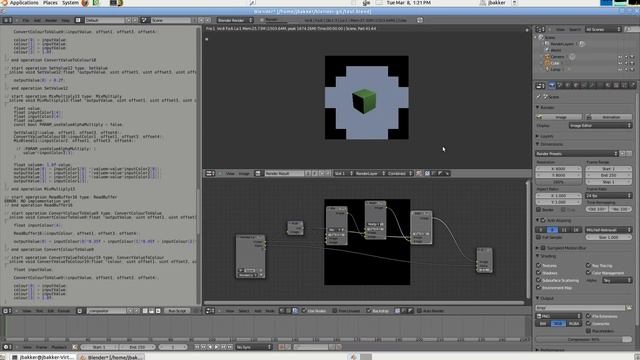Toggle Backdrop in the node editor header
Screen dimensions: 640x360
click(x=369, y=311)
